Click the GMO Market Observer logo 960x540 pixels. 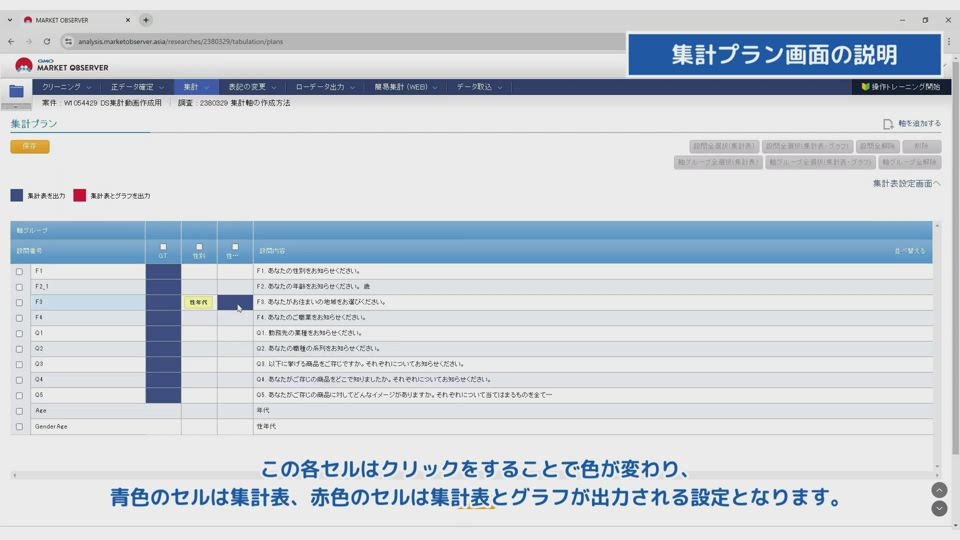pyautogui.click(x=61, y=65)
